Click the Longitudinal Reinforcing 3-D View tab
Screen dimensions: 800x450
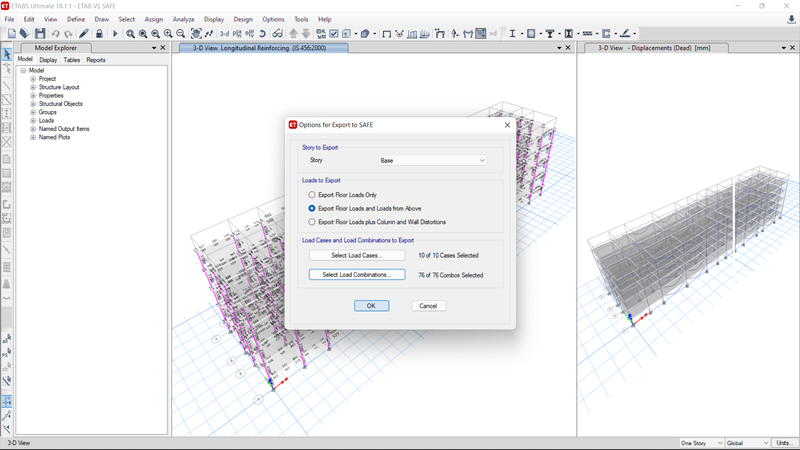tap(264, 48)
